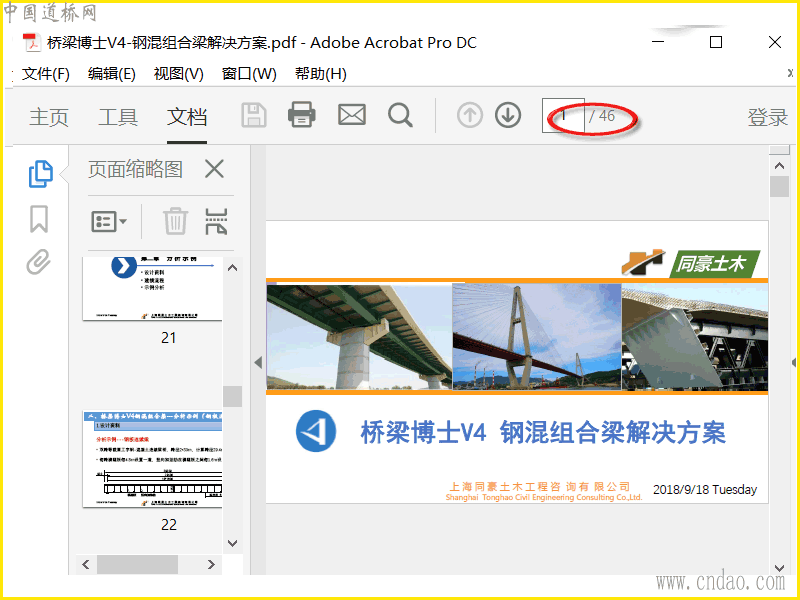The image size is (800, 600).
Task: Click document view scroll down arrow
Action: (779, 568)
